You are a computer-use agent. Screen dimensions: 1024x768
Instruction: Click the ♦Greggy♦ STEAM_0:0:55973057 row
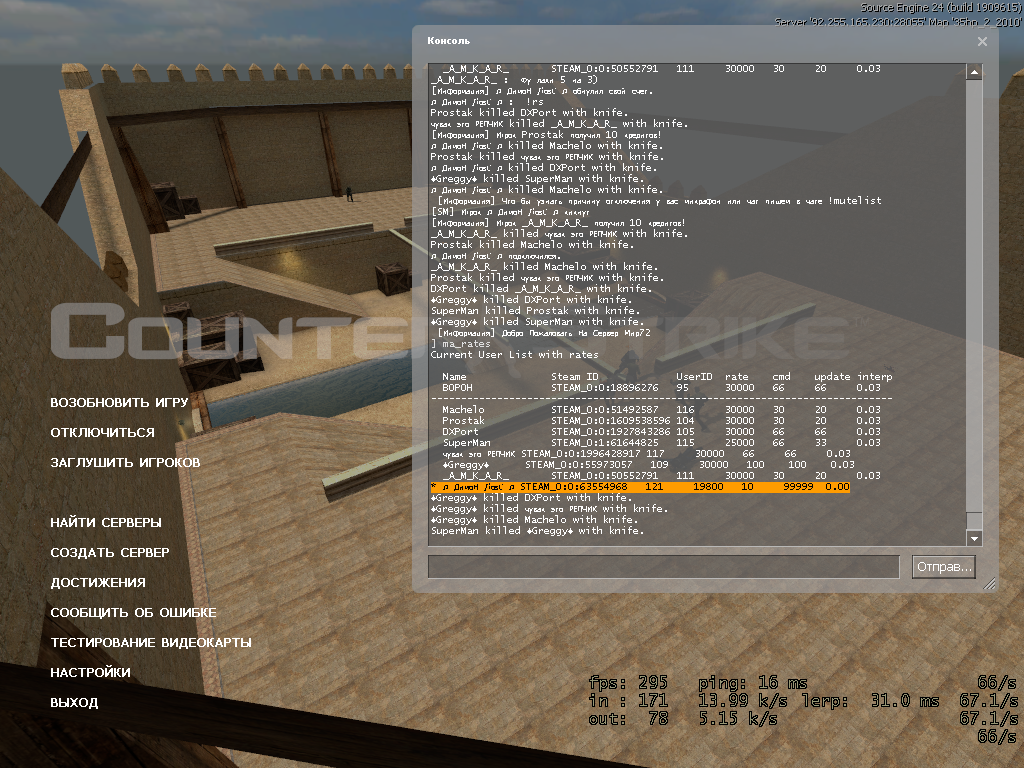point(648,464)
